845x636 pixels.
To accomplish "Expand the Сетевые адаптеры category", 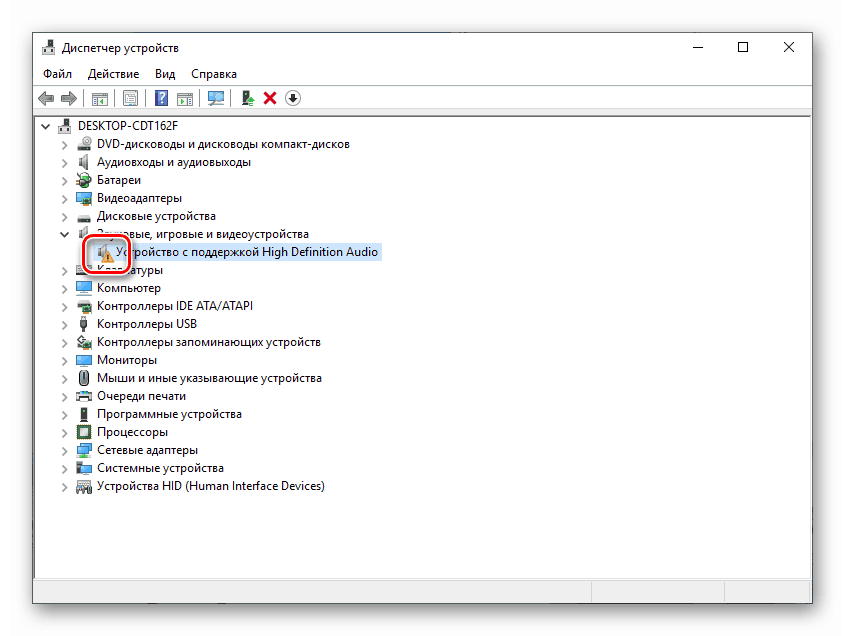I will pos(64,449).
